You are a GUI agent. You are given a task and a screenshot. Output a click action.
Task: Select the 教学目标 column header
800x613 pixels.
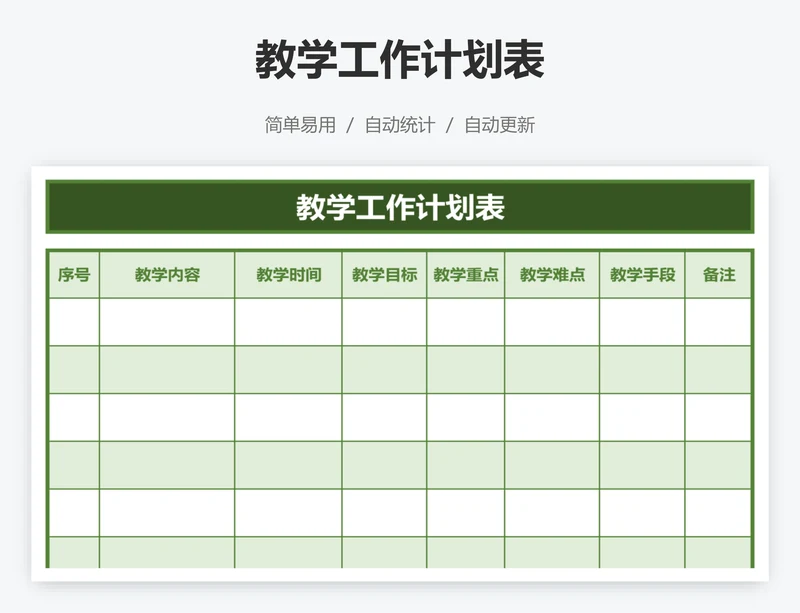385,275
